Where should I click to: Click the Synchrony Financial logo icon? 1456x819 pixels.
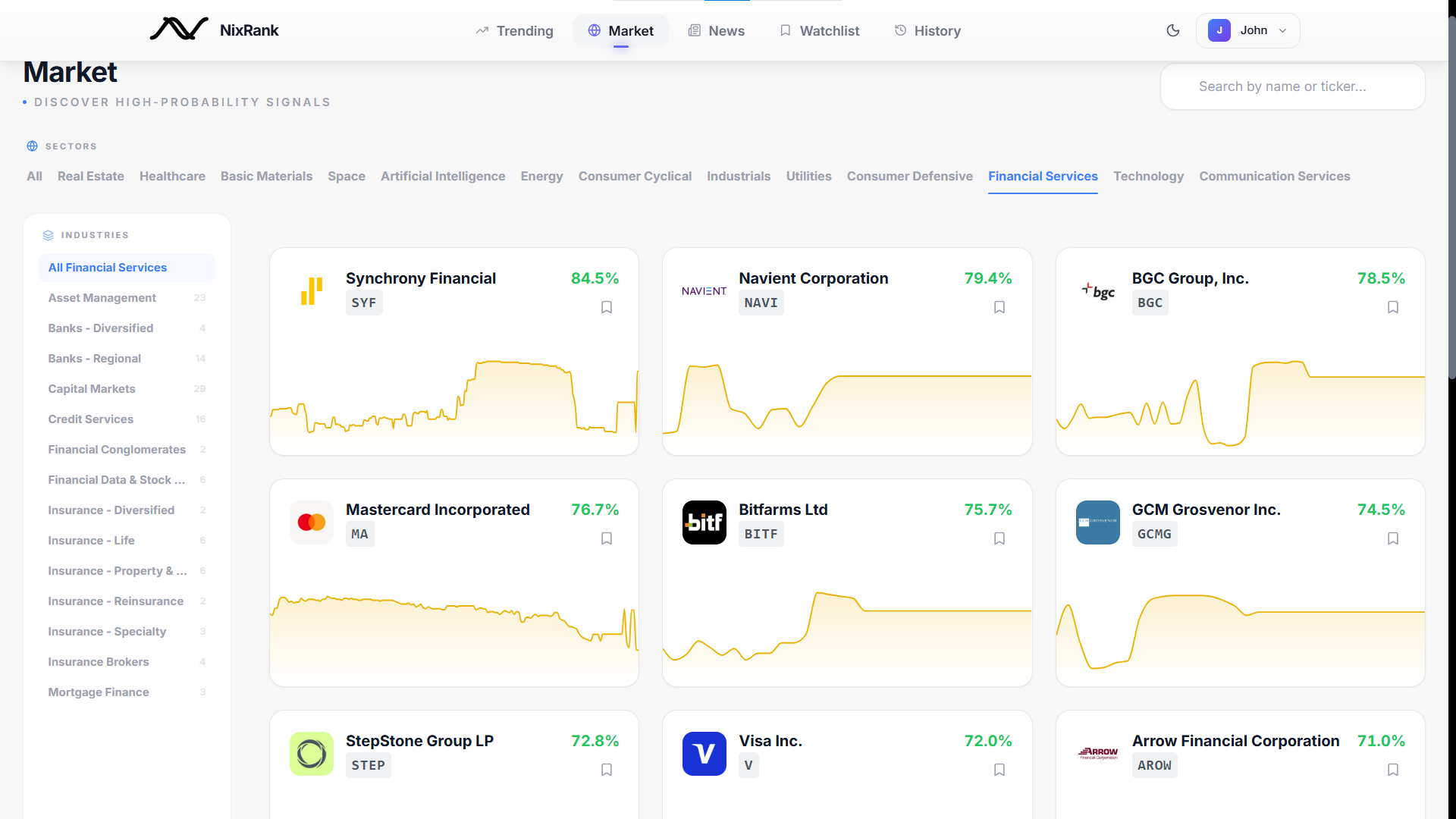click(x=312, y=291)
